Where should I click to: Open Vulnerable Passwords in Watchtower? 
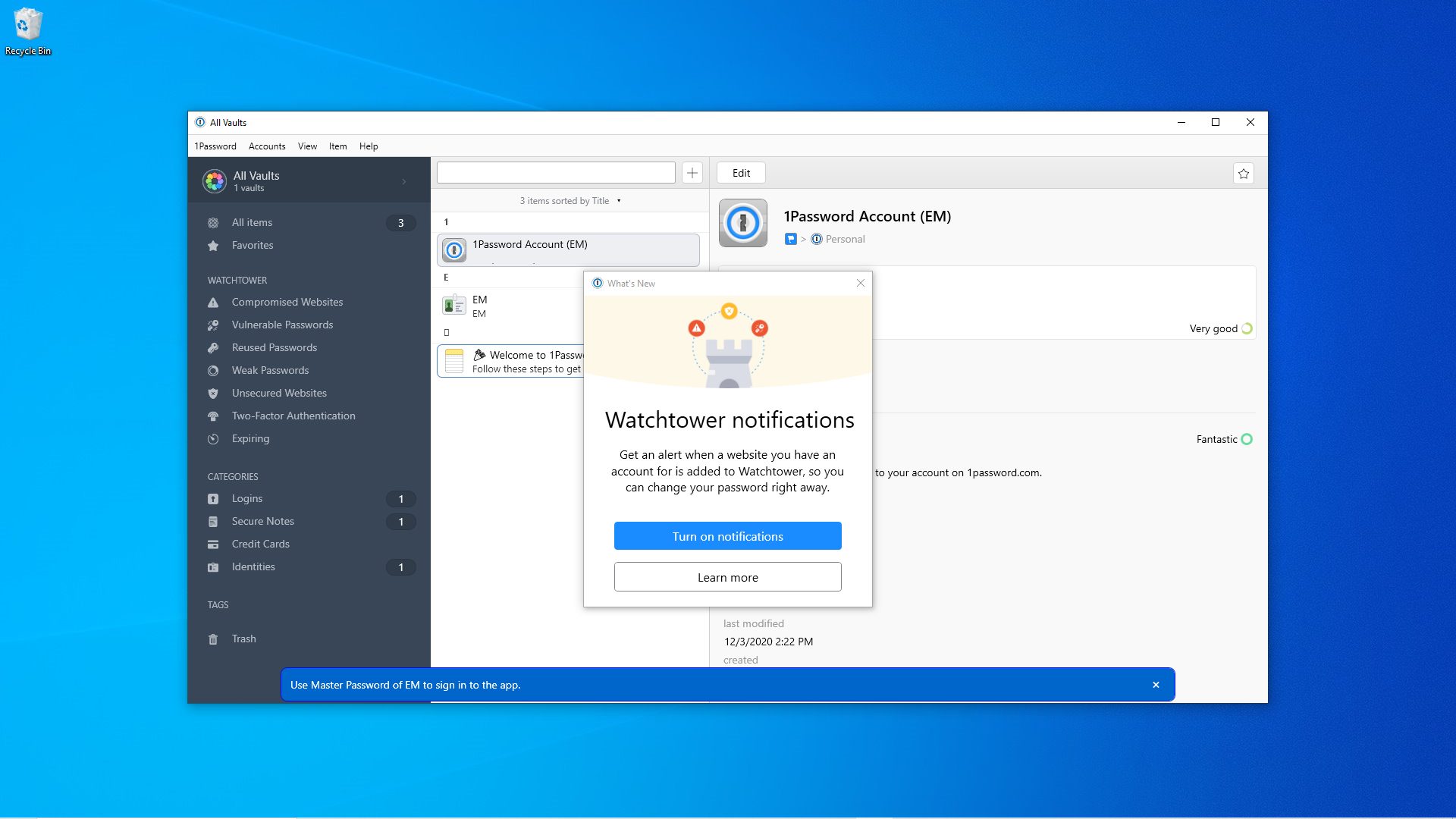[282, 325]
